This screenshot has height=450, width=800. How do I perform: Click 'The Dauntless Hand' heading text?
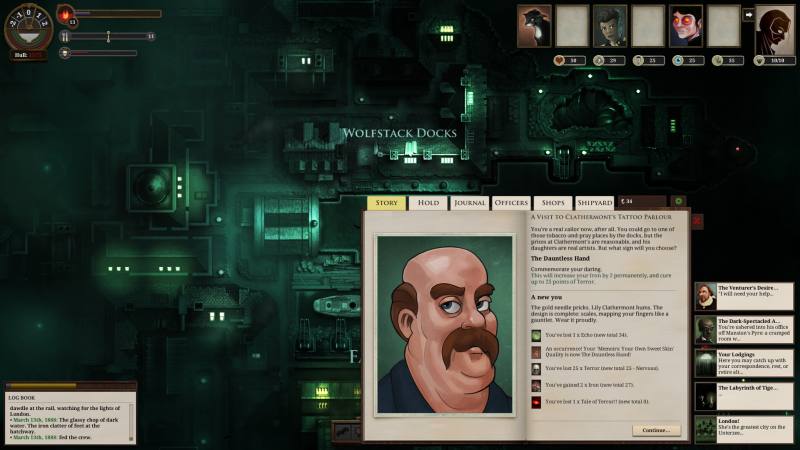(x=560, y=259)
